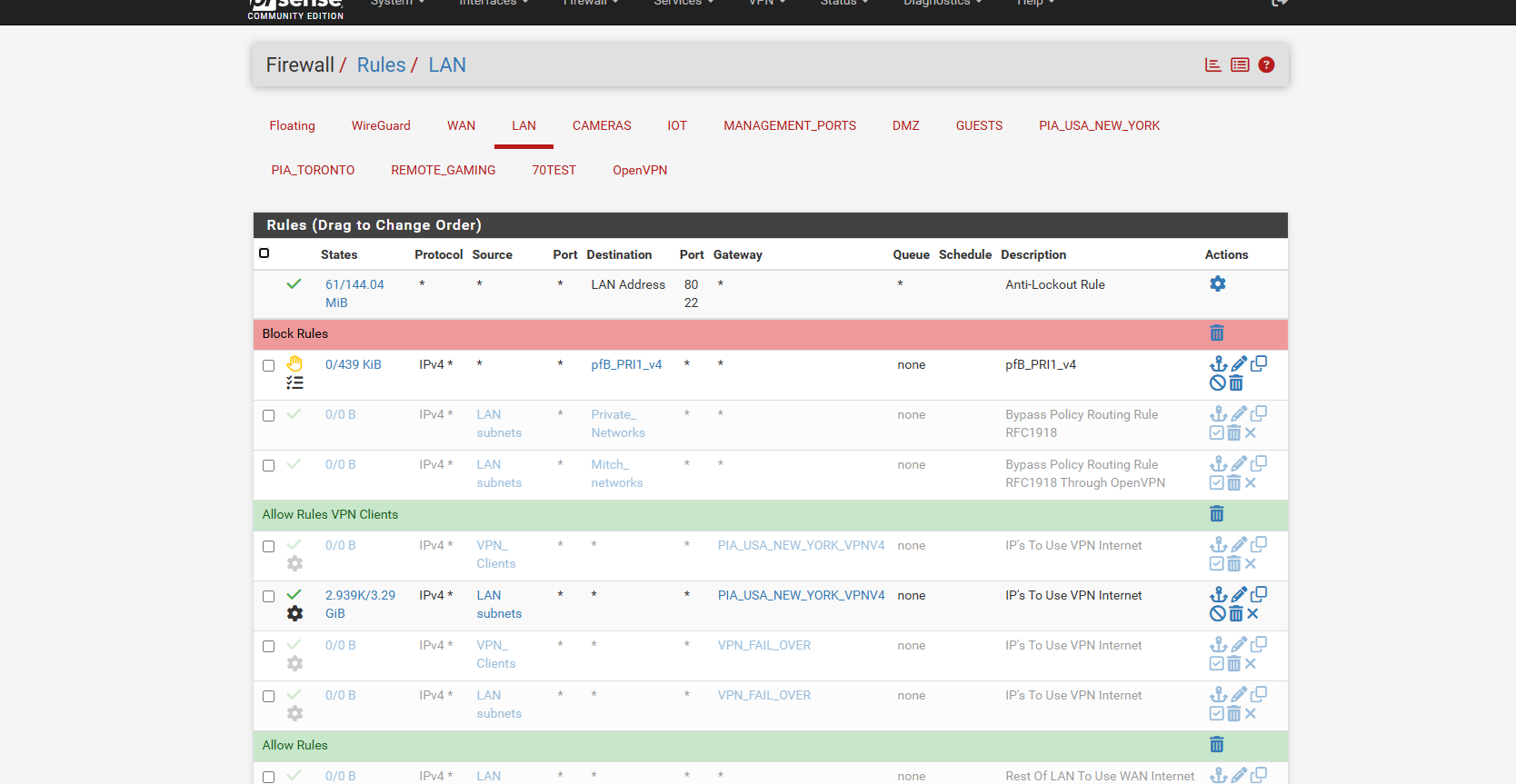
Task: Delete the Allow Rules separator
Action: click(x=1217, y=745)
